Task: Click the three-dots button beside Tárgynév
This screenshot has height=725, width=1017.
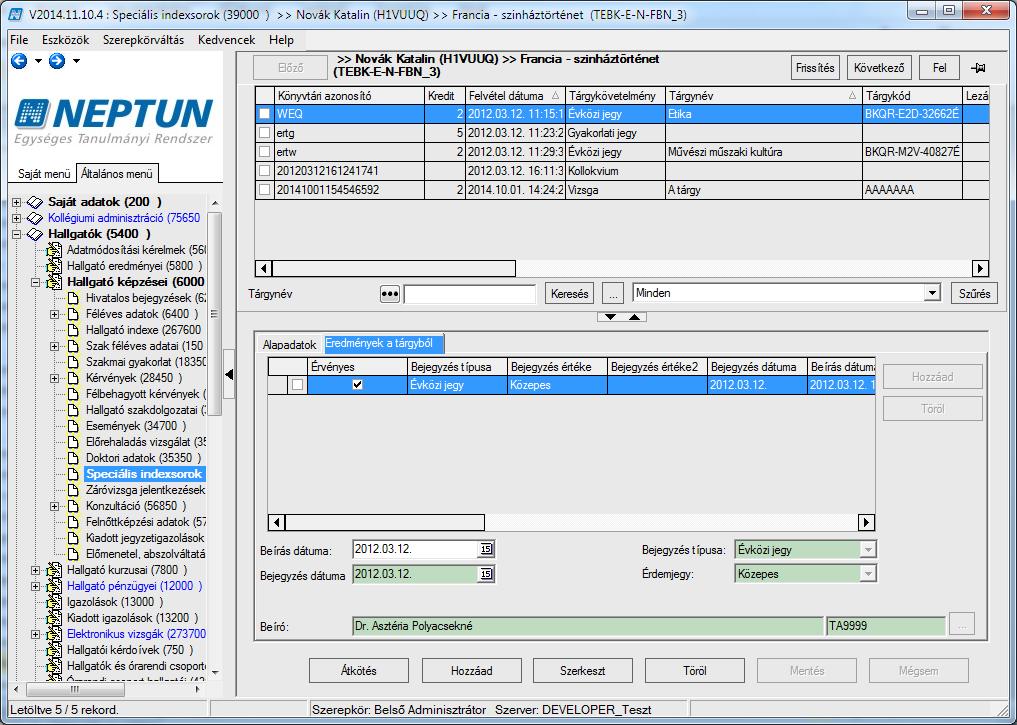Action: click(x=389, y=294)
